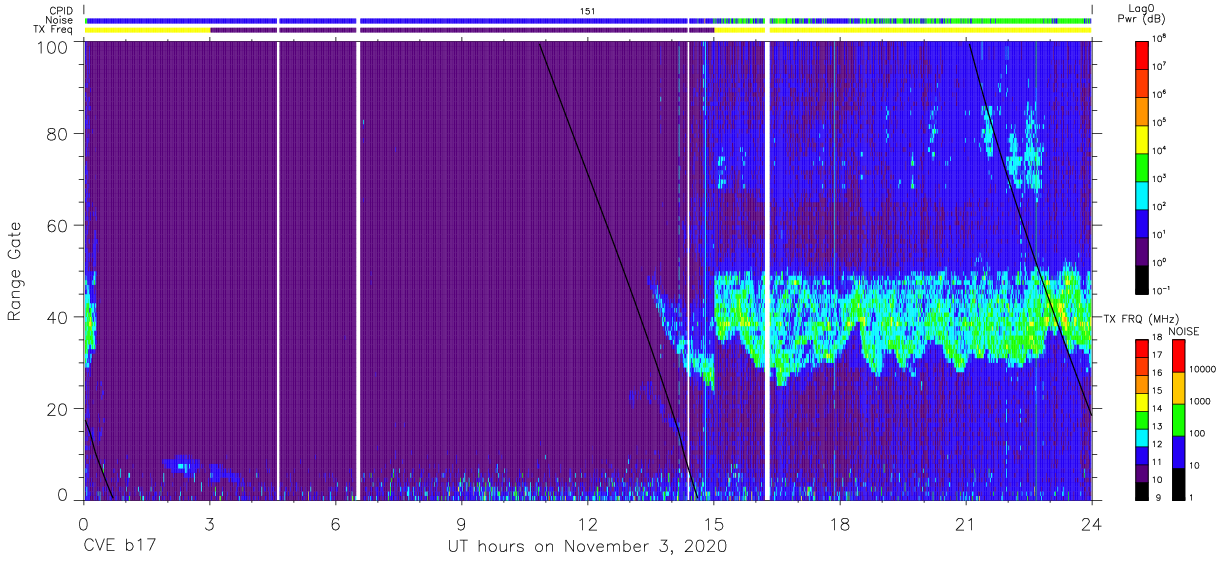Select the red top swatch of TX FRQ colorbar
Image resolution: width=1228 pixels, height=567 pixels.
(1144, 348)
